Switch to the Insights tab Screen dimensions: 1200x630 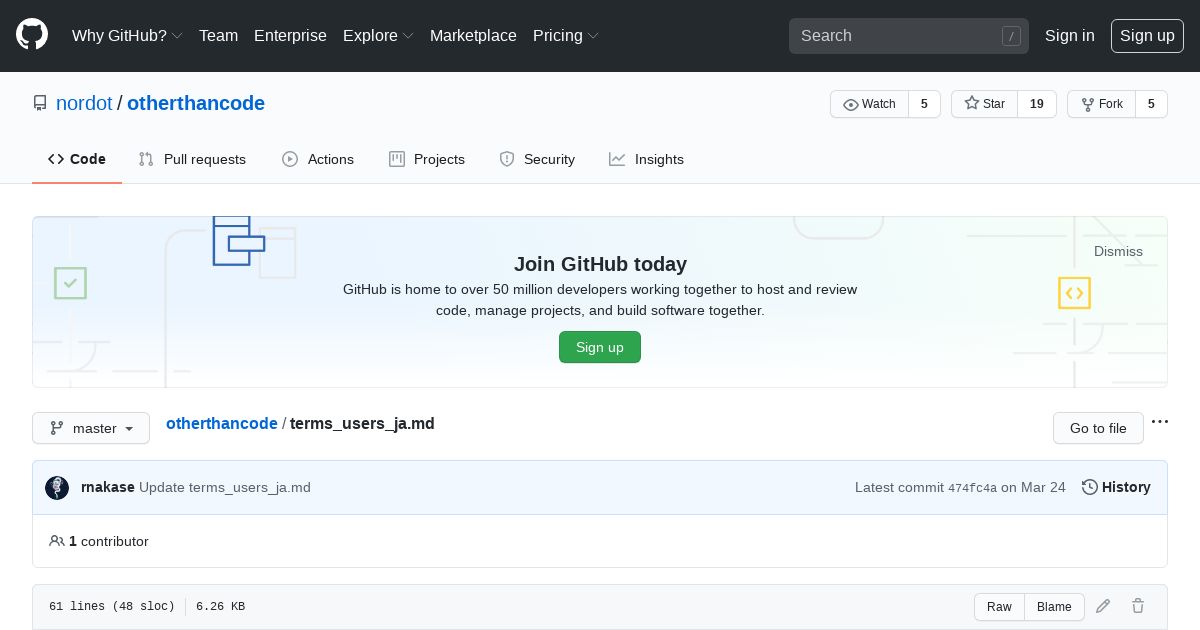646,159
